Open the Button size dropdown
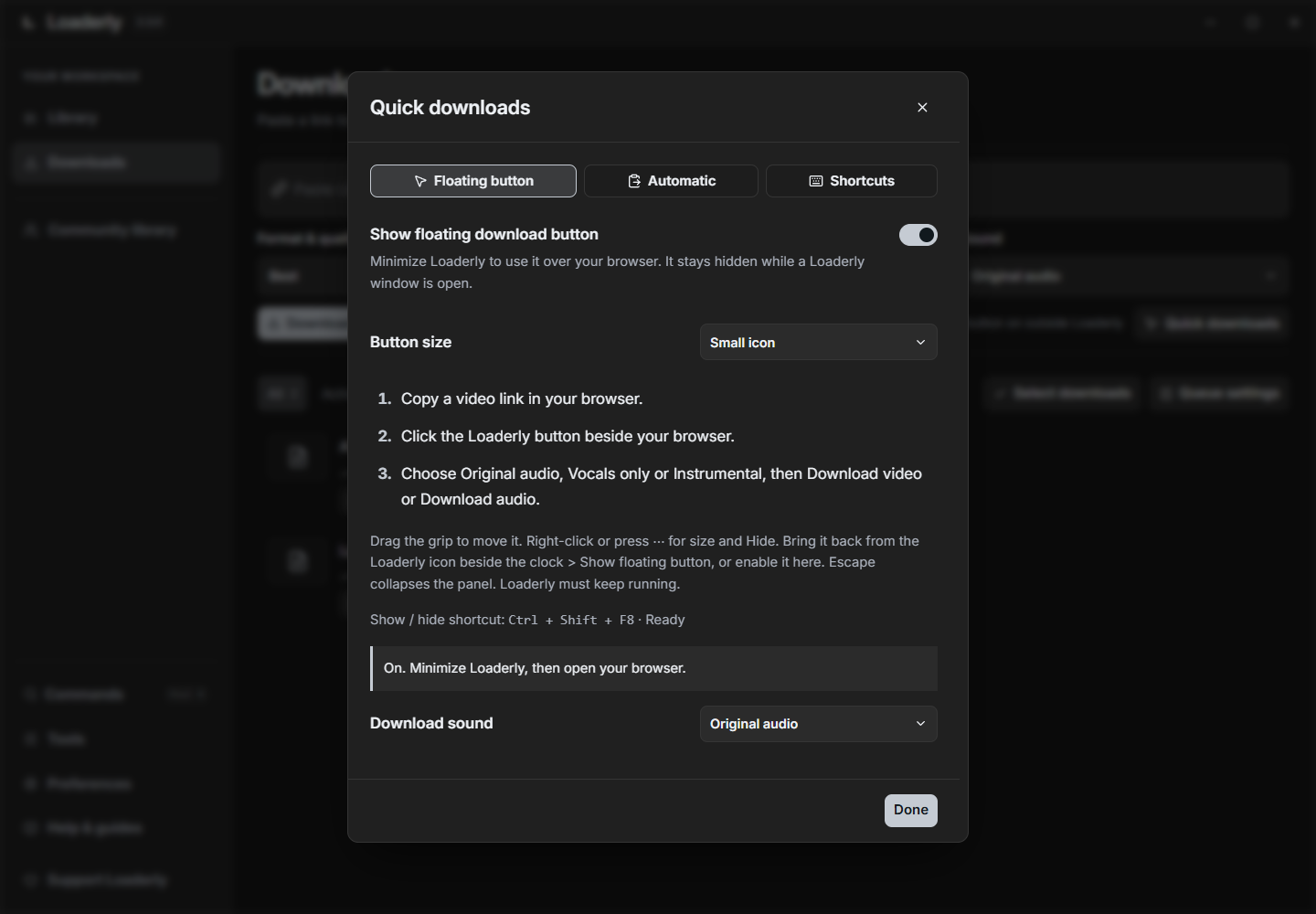The image size is (1316, 914). click(x=819, y=342)
